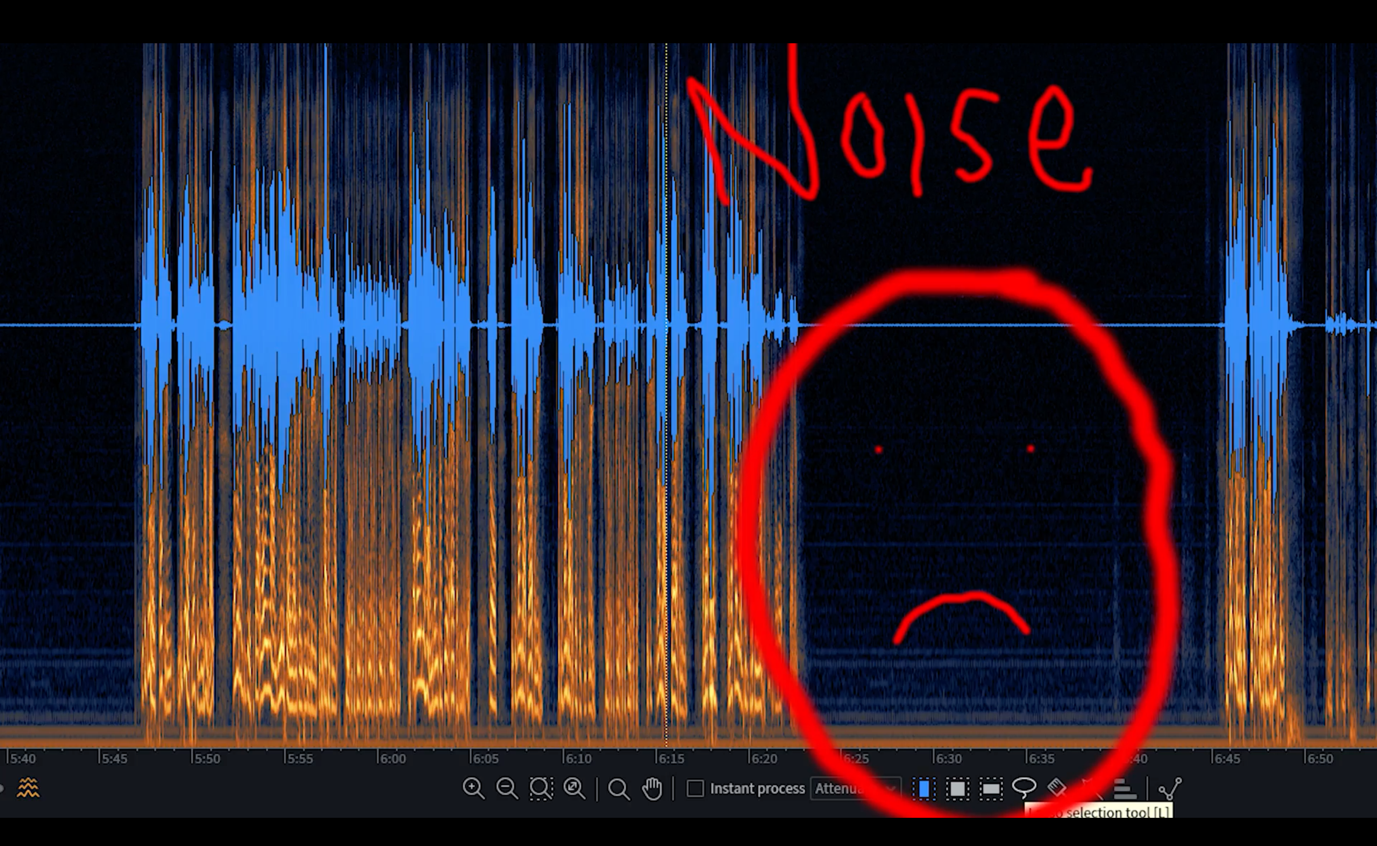This screenshot has height=846, width=1377.
Task: Click the 6:10 mark on the time ruler
Action: [578, 759]
